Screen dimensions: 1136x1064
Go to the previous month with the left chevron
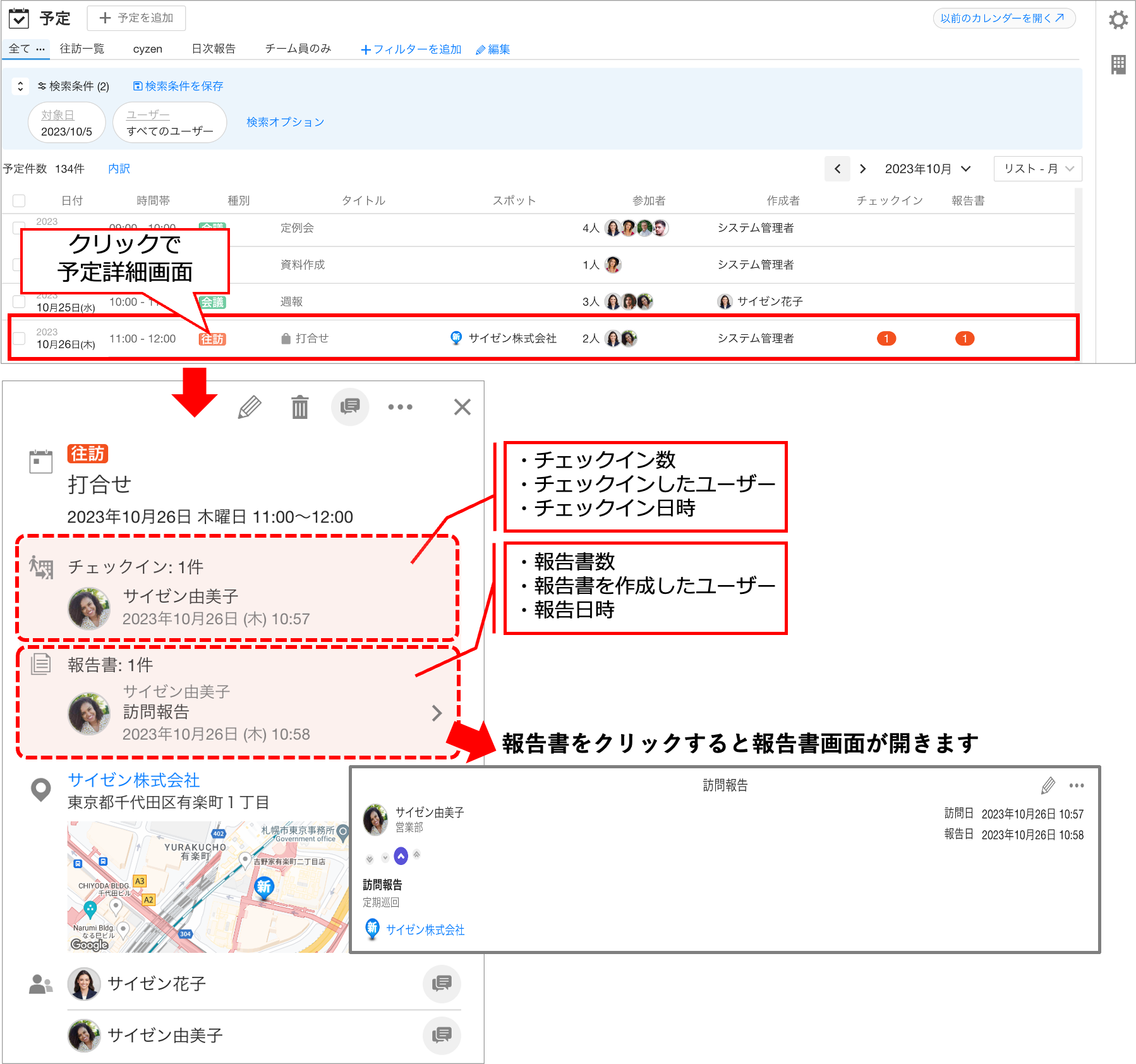(x=837, y=169)
